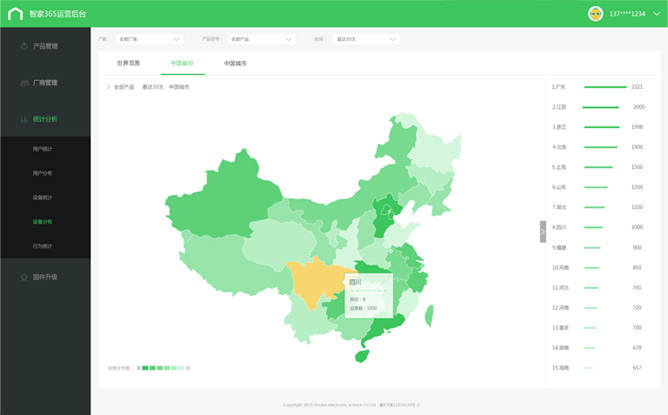Click the 固件升级 sidebar icon
Viewport: 668px width, 415px height.
(24, 277)
